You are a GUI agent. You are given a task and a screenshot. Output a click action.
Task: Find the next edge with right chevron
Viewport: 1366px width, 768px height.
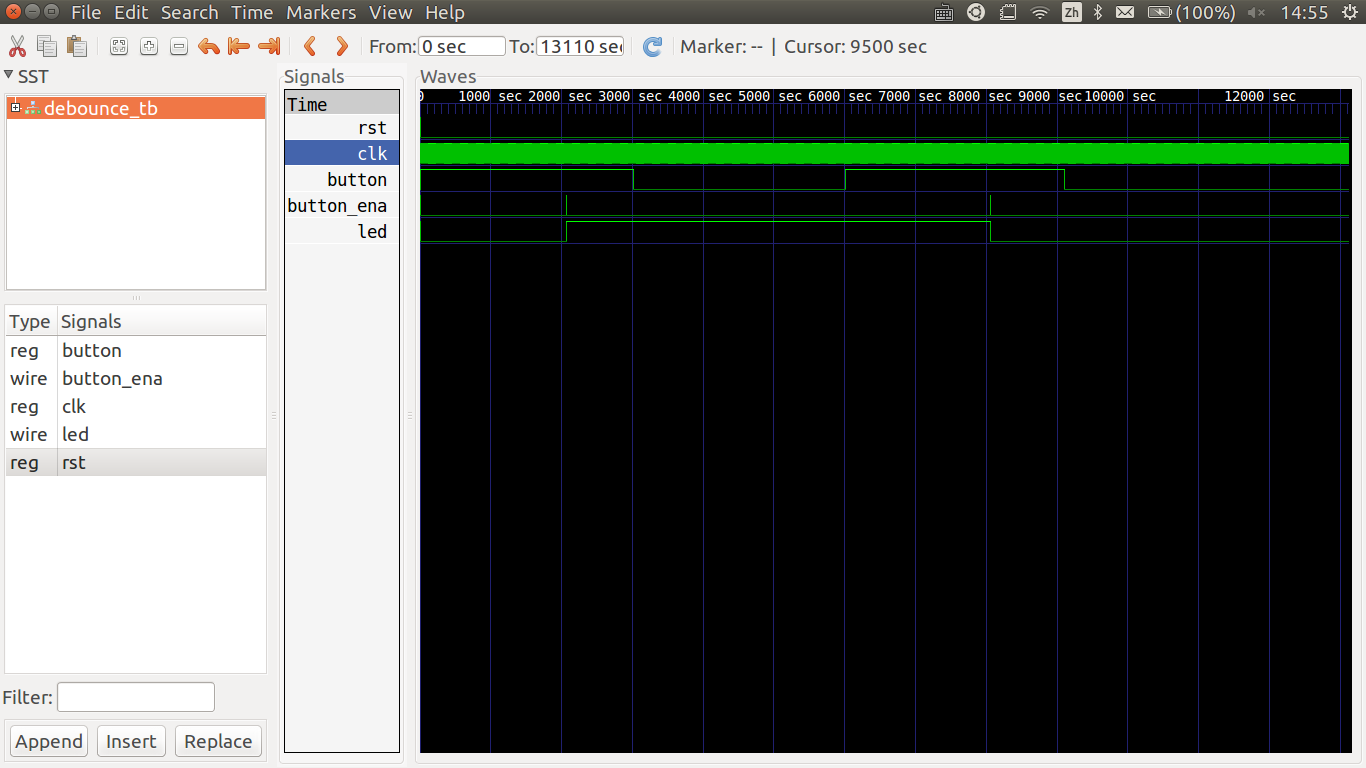pos(341,46)
